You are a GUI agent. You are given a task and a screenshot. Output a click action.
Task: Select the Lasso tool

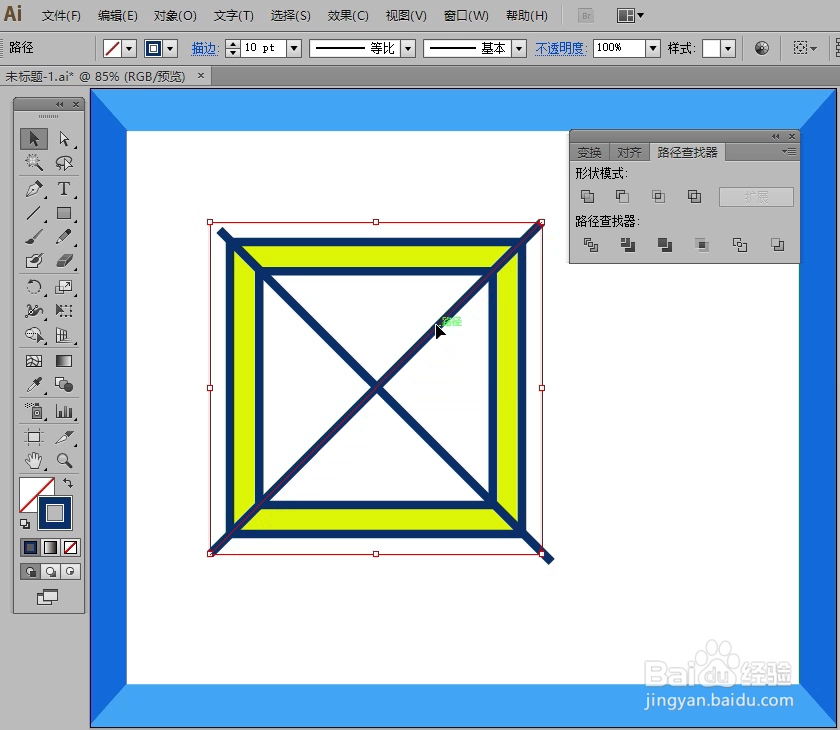(64, 162)
